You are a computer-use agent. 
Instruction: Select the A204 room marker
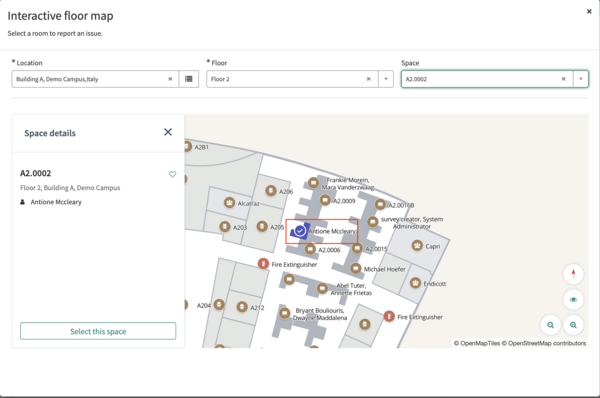pos(219,305)
